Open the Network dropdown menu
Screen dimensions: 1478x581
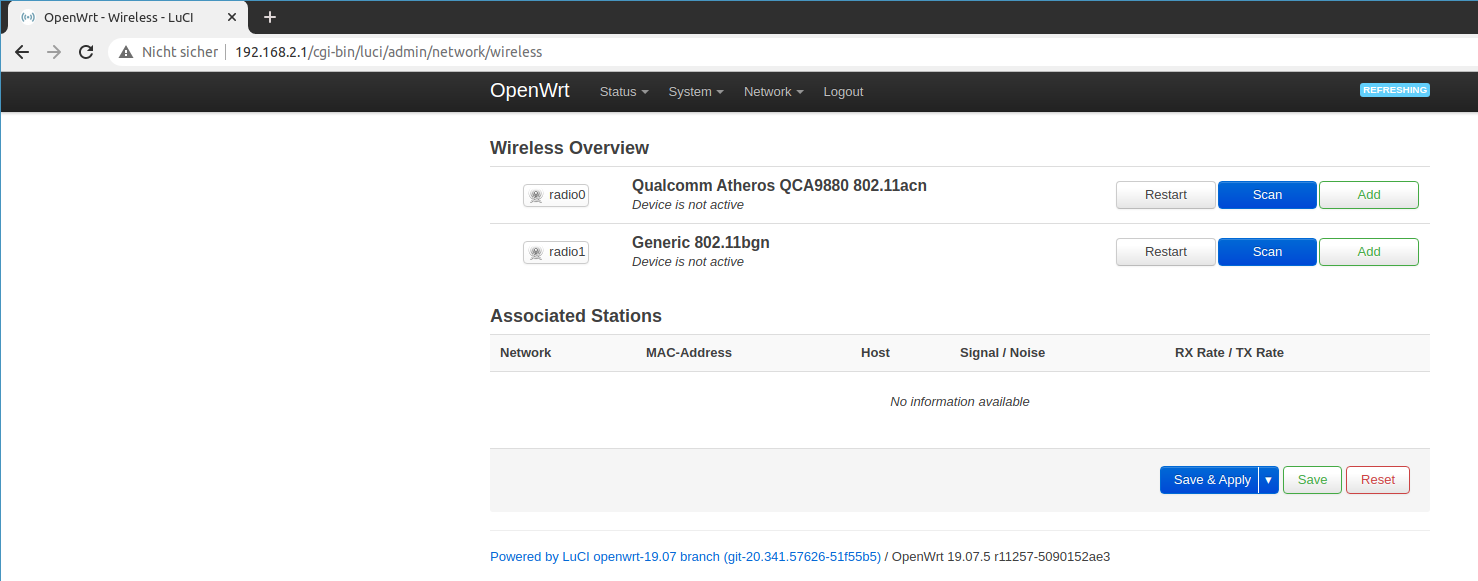click(774, 92)
